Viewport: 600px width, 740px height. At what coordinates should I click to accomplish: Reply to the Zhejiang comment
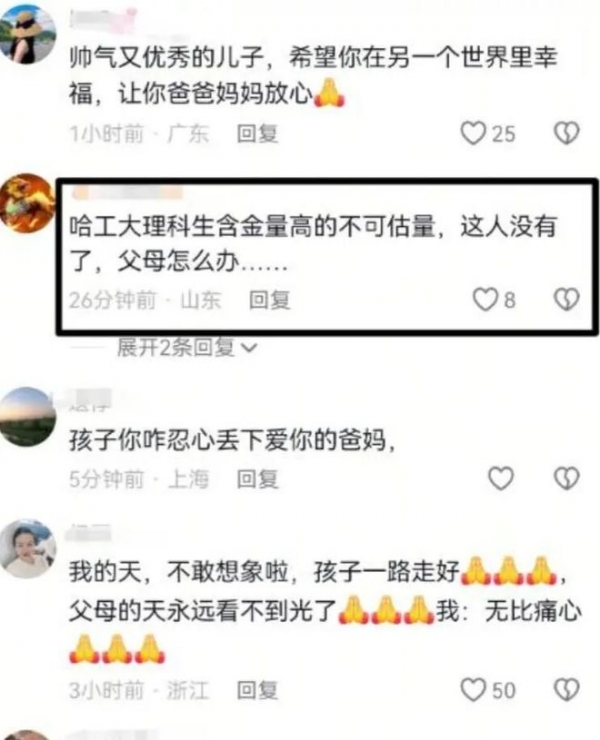click(x=257, y=690)
